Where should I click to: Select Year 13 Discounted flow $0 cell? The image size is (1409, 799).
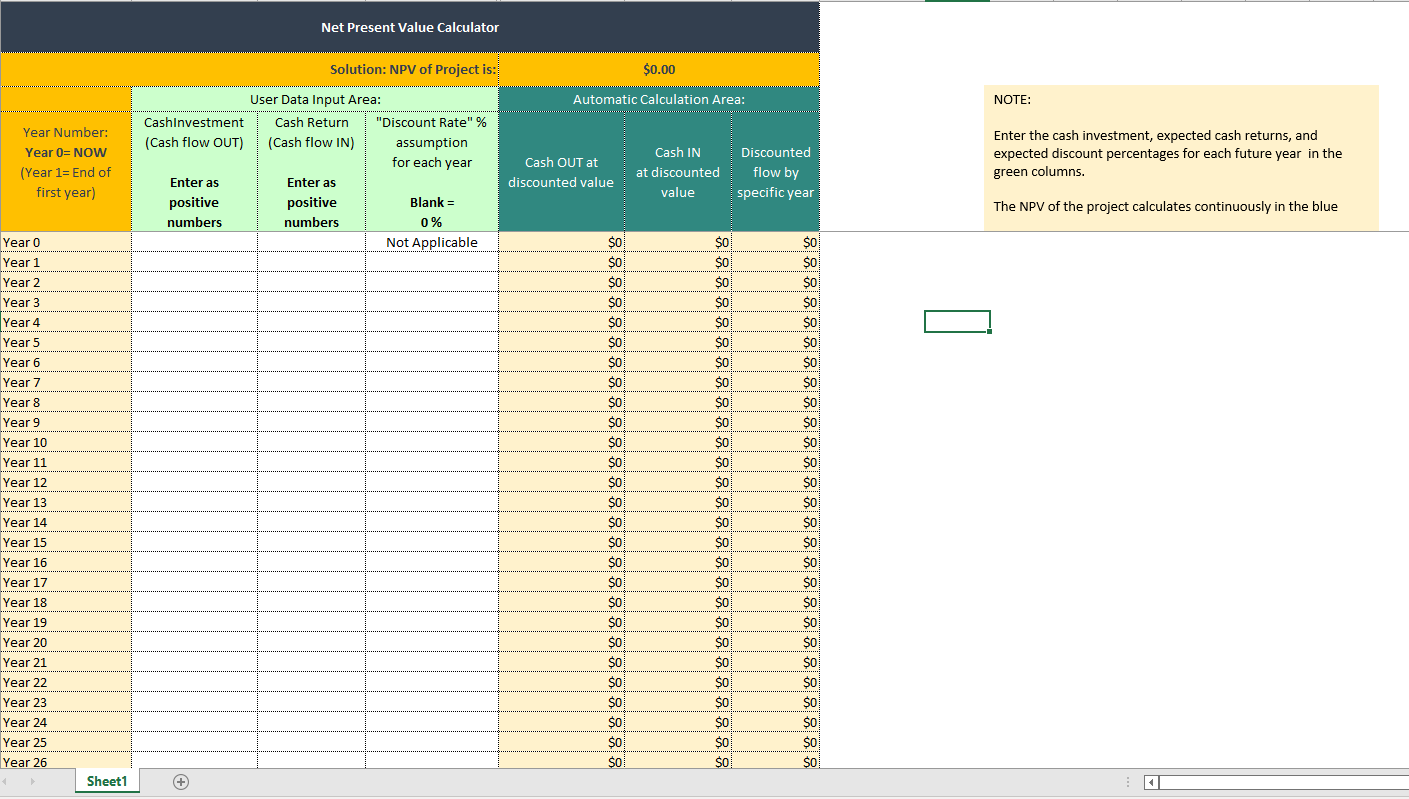pyautogui.click(x=776, y=502)
